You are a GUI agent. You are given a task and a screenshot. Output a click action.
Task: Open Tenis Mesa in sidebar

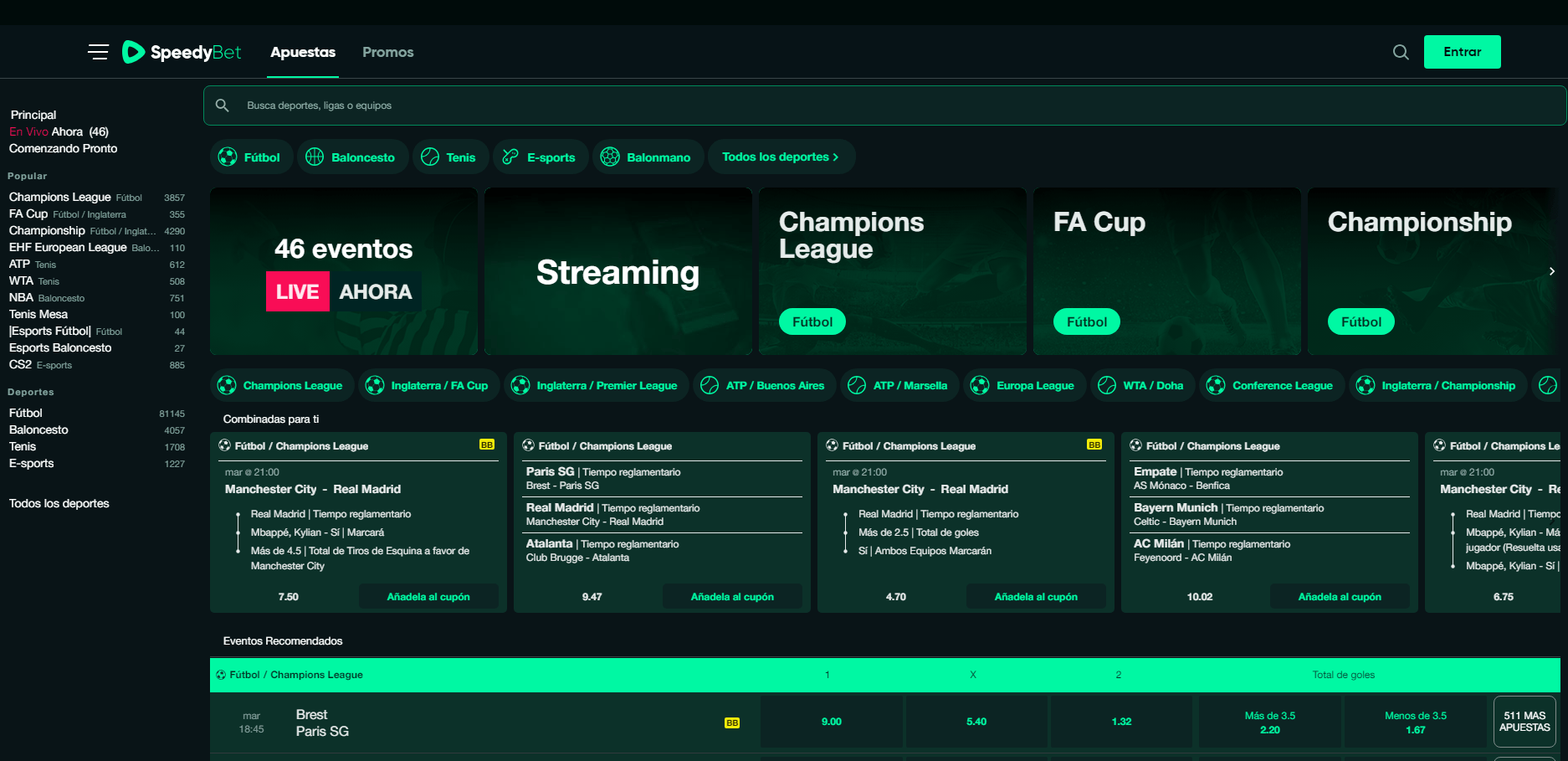97,315
